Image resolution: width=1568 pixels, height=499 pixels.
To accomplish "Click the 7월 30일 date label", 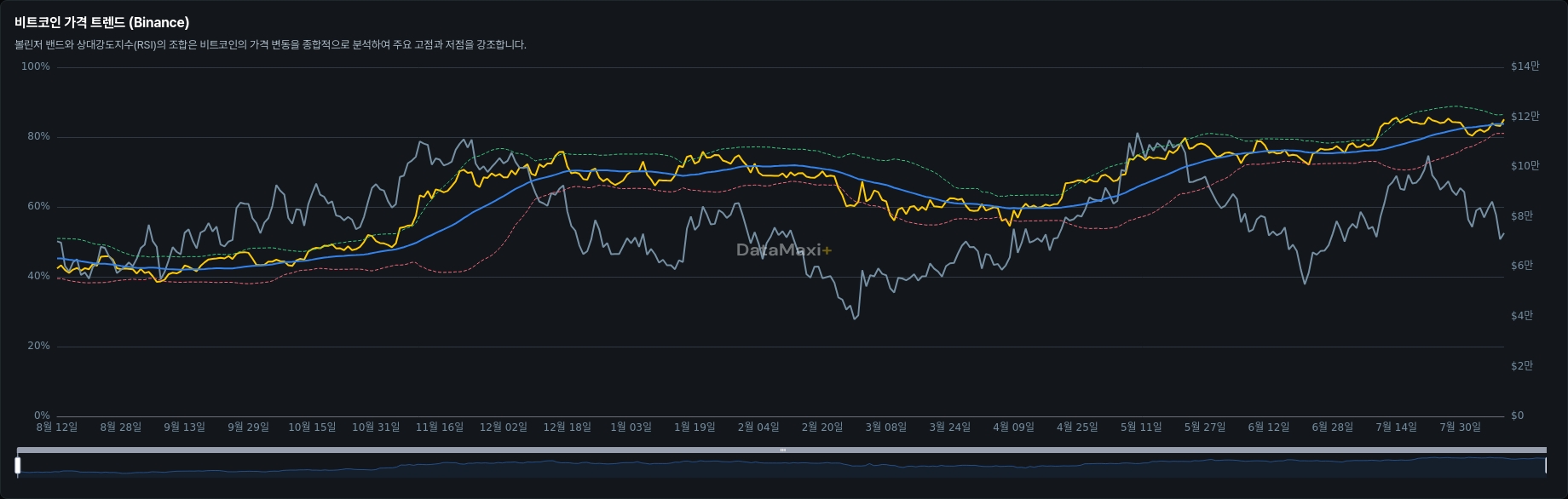I will [1460, 427].
